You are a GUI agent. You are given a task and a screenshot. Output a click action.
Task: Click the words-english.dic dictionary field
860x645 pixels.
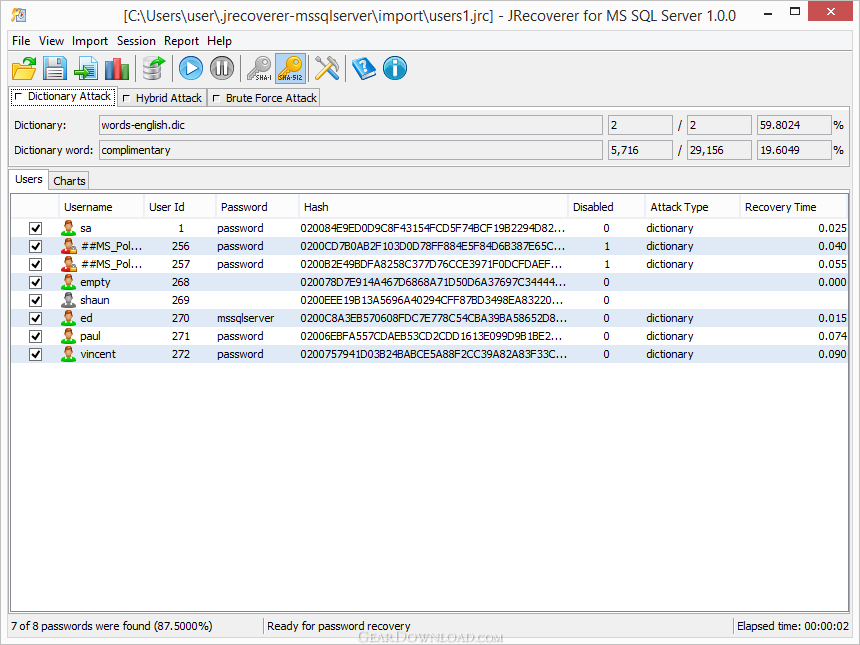click(x=351, y=125)
